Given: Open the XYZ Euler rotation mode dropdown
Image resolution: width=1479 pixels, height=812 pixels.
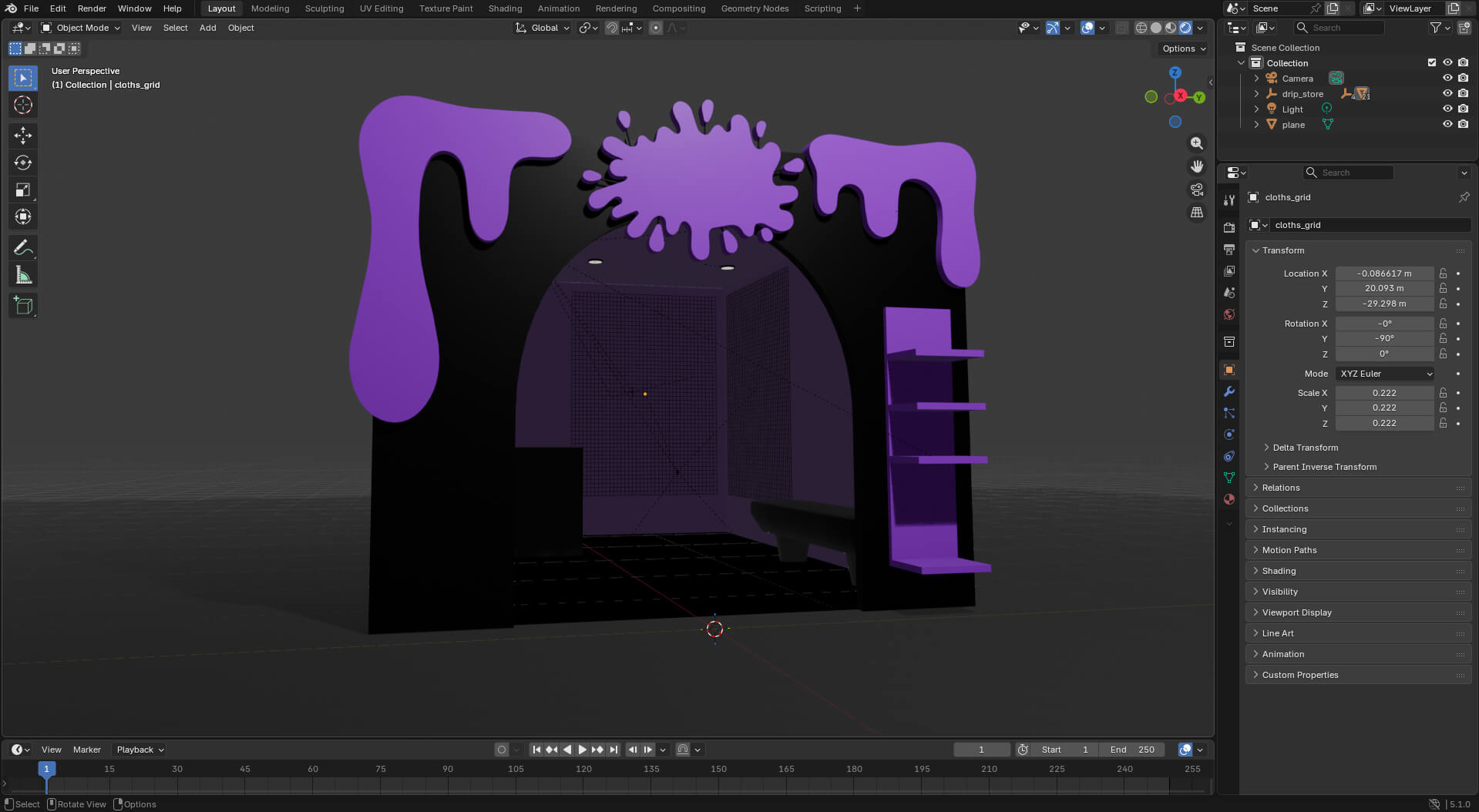Looking at the screenshot, I should pos(1385,374).
